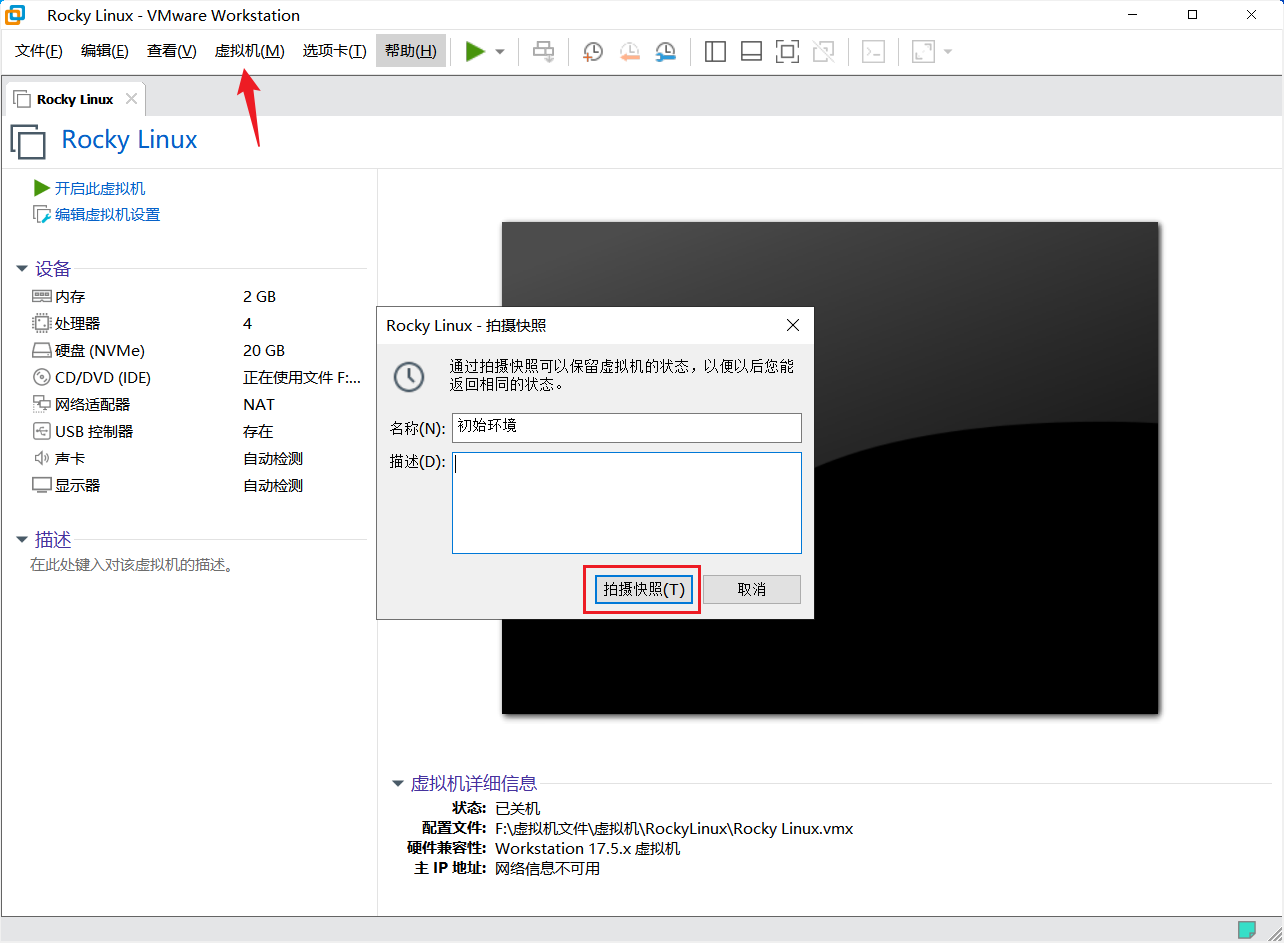Viewport: 1284px width, 943px height.
Task: Click the 取消 button in the dialog
Action: [x=751, y=589]
